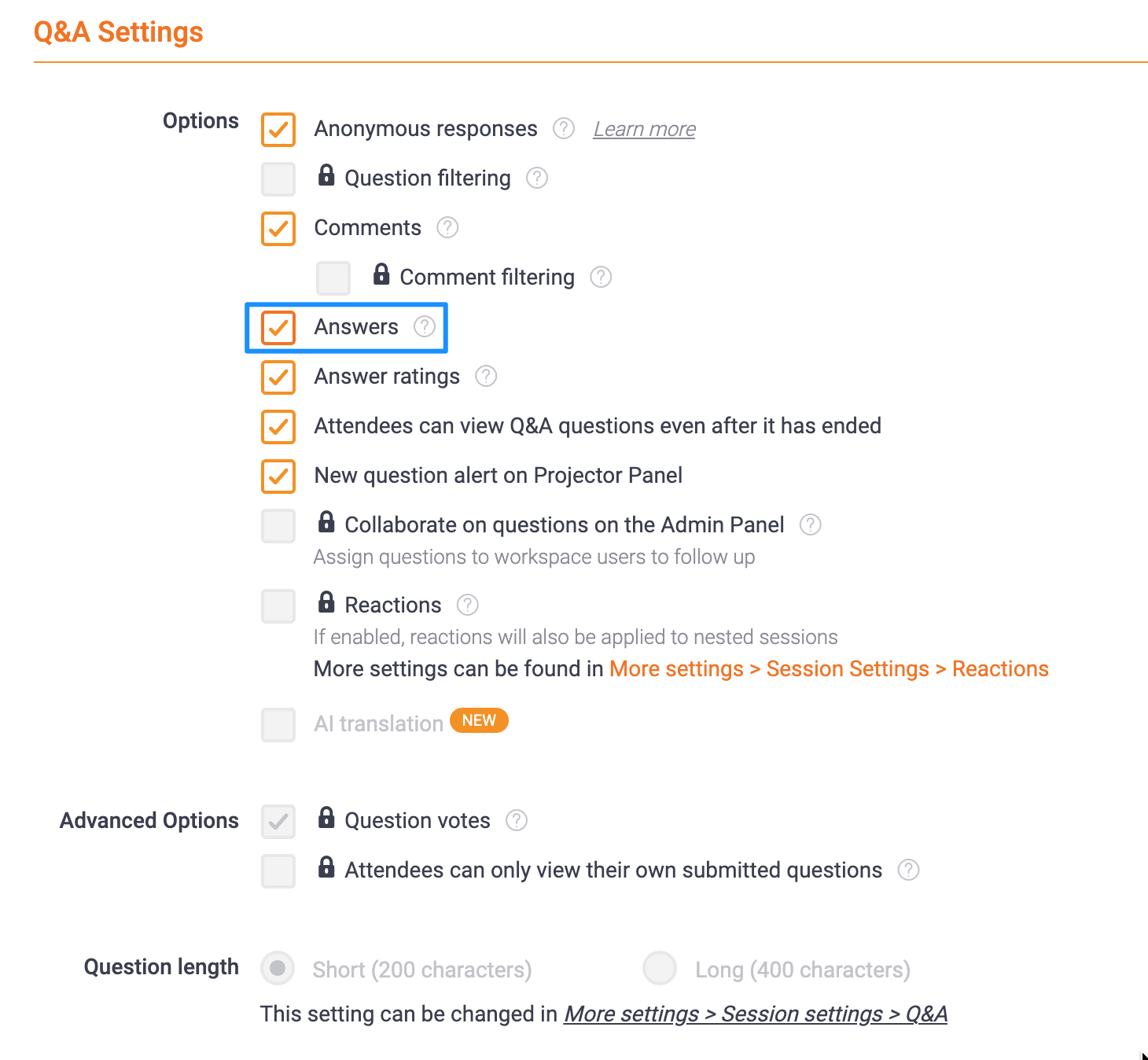Click help icon next to Reactions option
This screenshot has height=1060, width=1148.
pyautogui.click(x=467, y=605)
